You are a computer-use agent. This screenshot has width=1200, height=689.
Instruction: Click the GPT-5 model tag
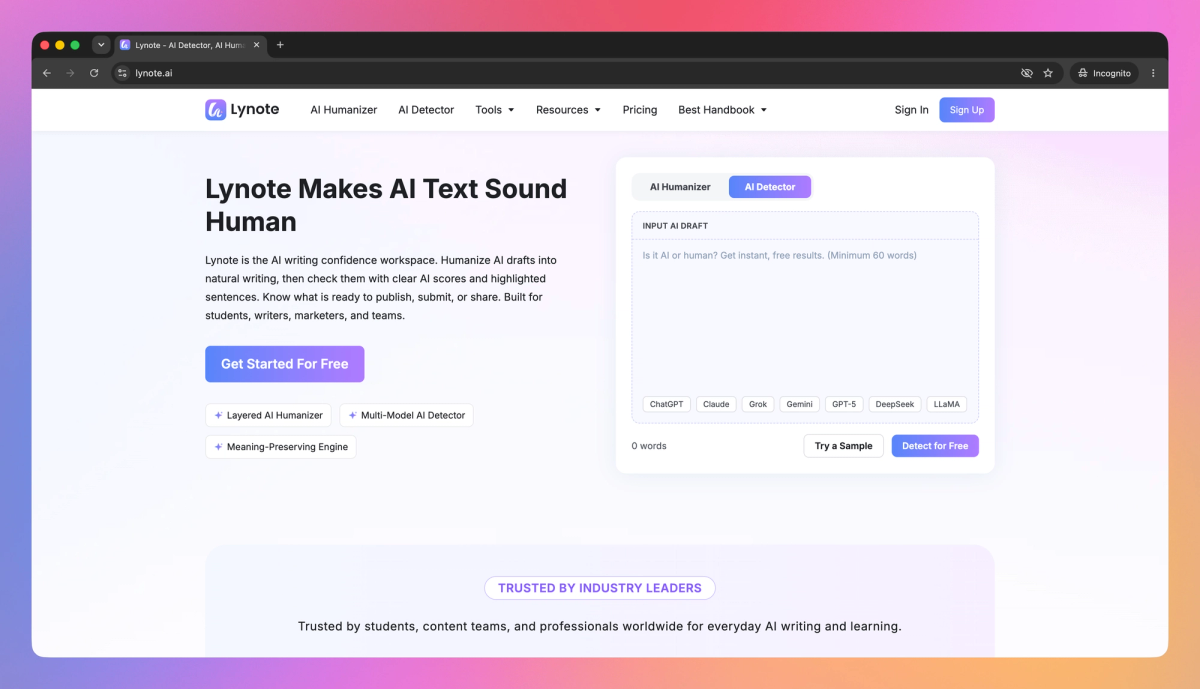(x=844, y=404)
